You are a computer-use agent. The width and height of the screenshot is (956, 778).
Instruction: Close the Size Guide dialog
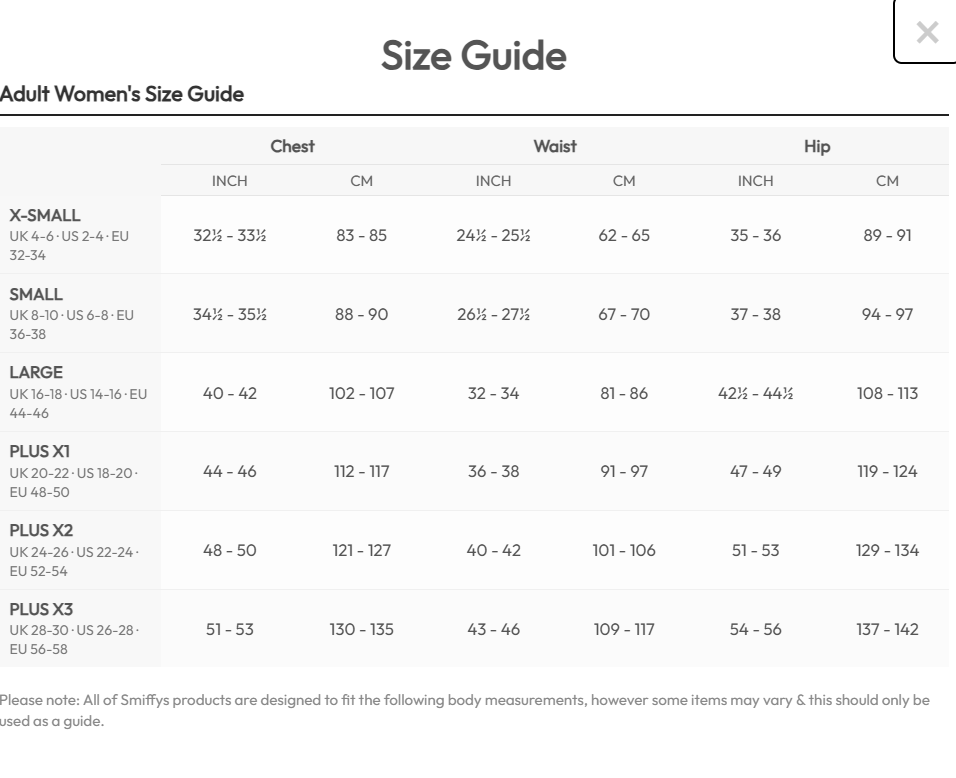click(927, 32)
